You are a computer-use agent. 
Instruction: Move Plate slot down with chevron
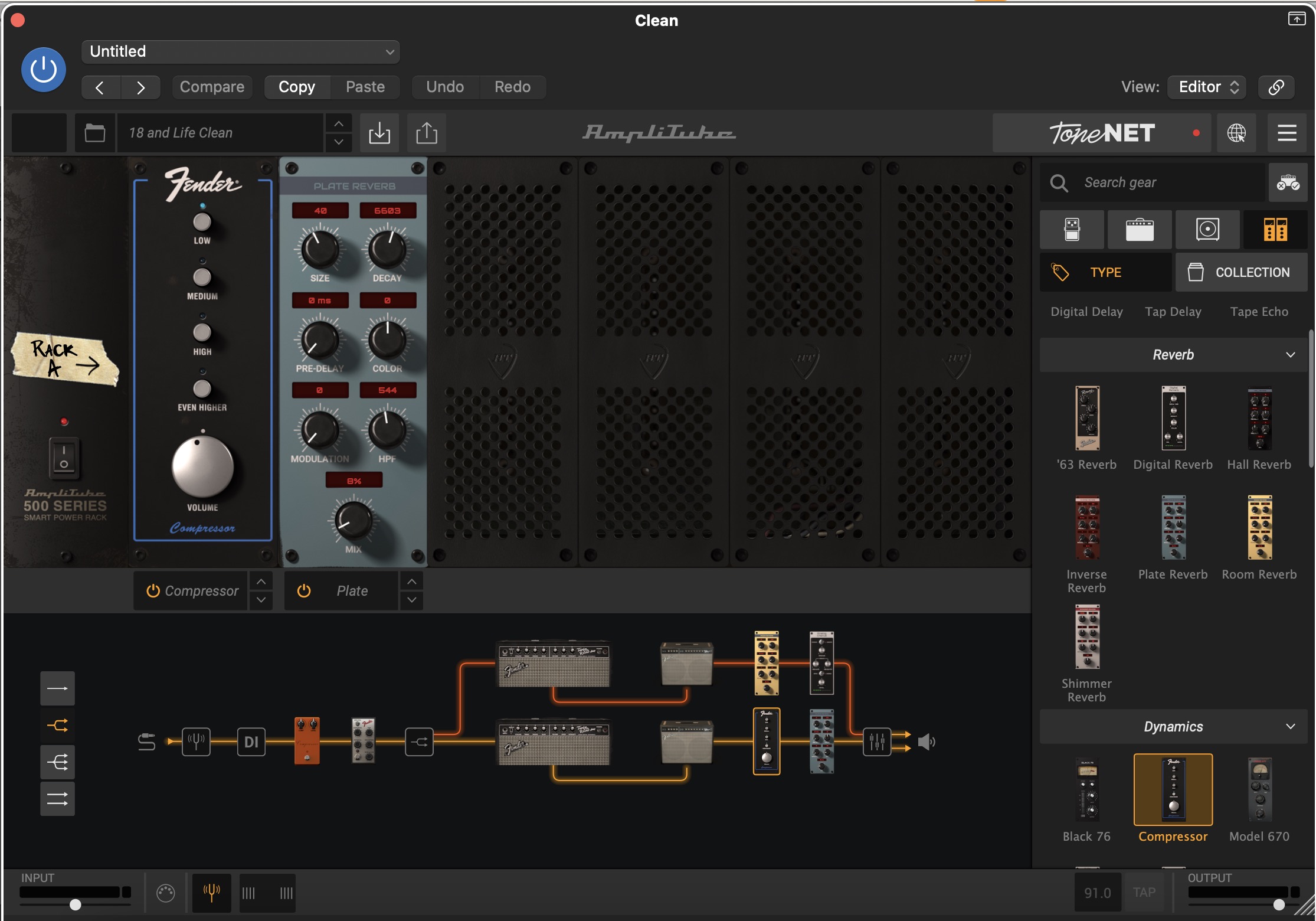pos(412,600)
